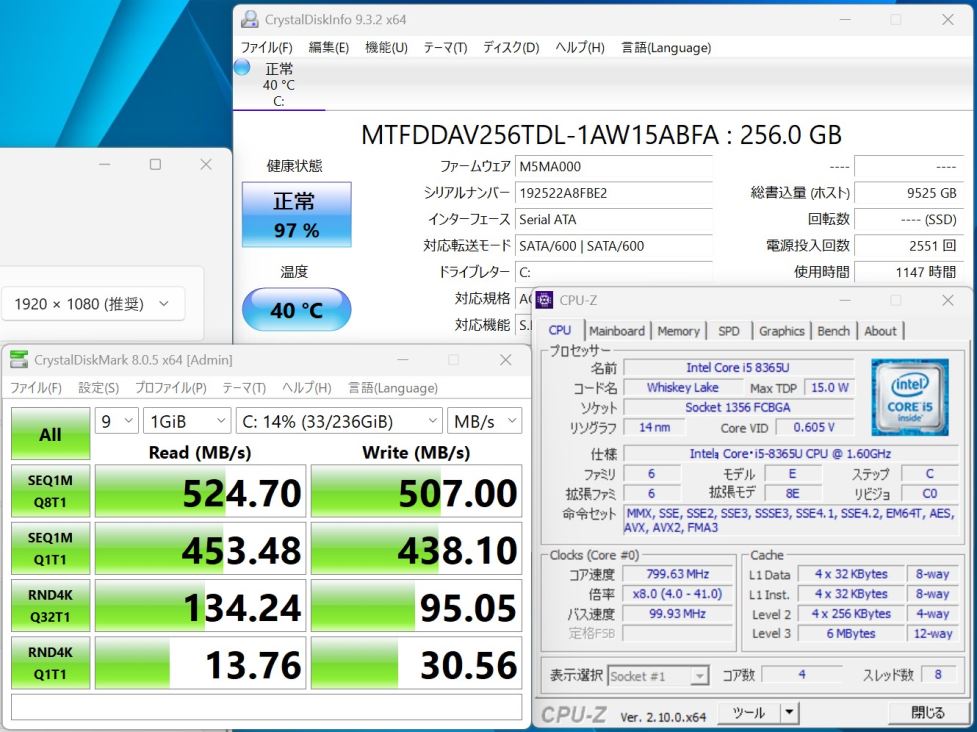Click the firmware field M5MA000

[614, 166]
